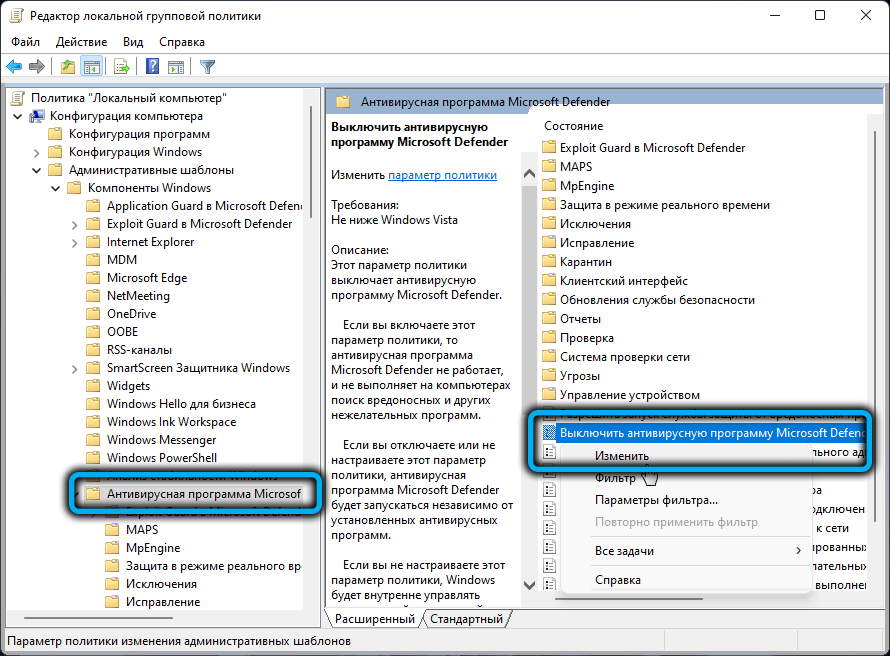This screenshot has height=656, width=890.
Task: Collapse the Конфигурация компьютера tree node
Action: click(18, 116)
